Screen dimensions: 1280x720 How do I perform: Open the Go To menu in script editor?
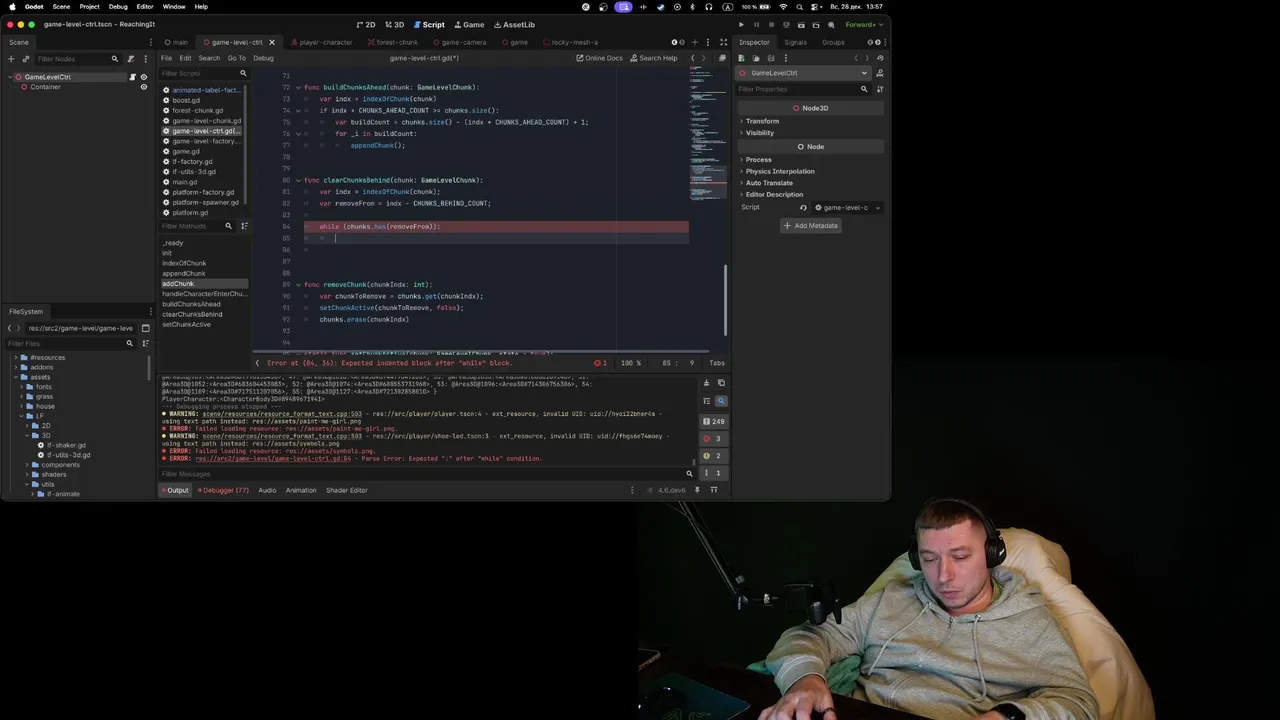pos(236,58)
